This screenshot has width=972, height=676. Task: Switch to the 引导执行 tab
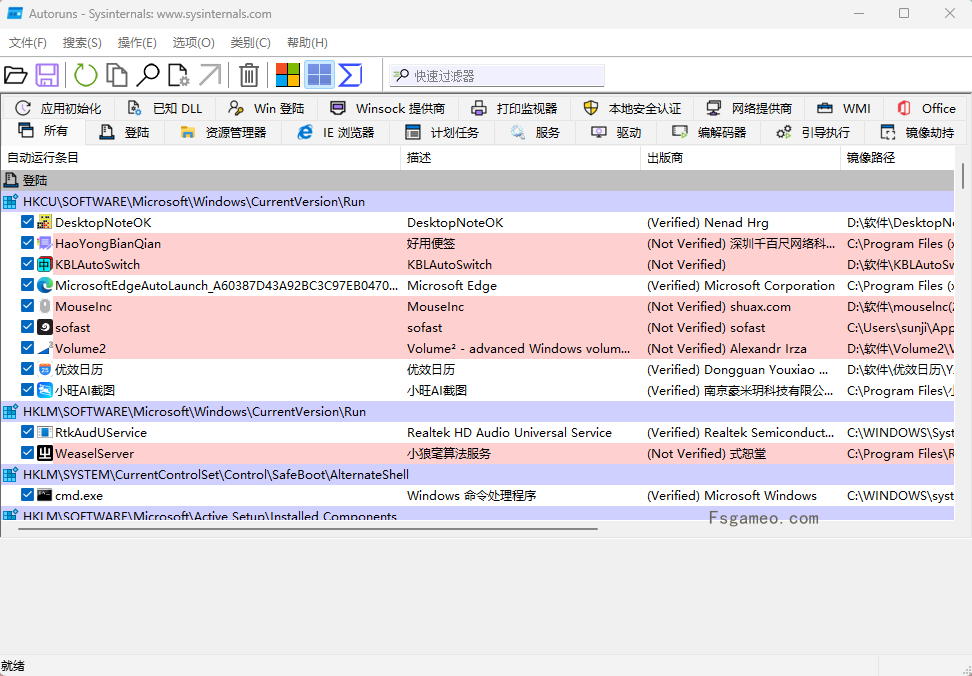(813, 133)
